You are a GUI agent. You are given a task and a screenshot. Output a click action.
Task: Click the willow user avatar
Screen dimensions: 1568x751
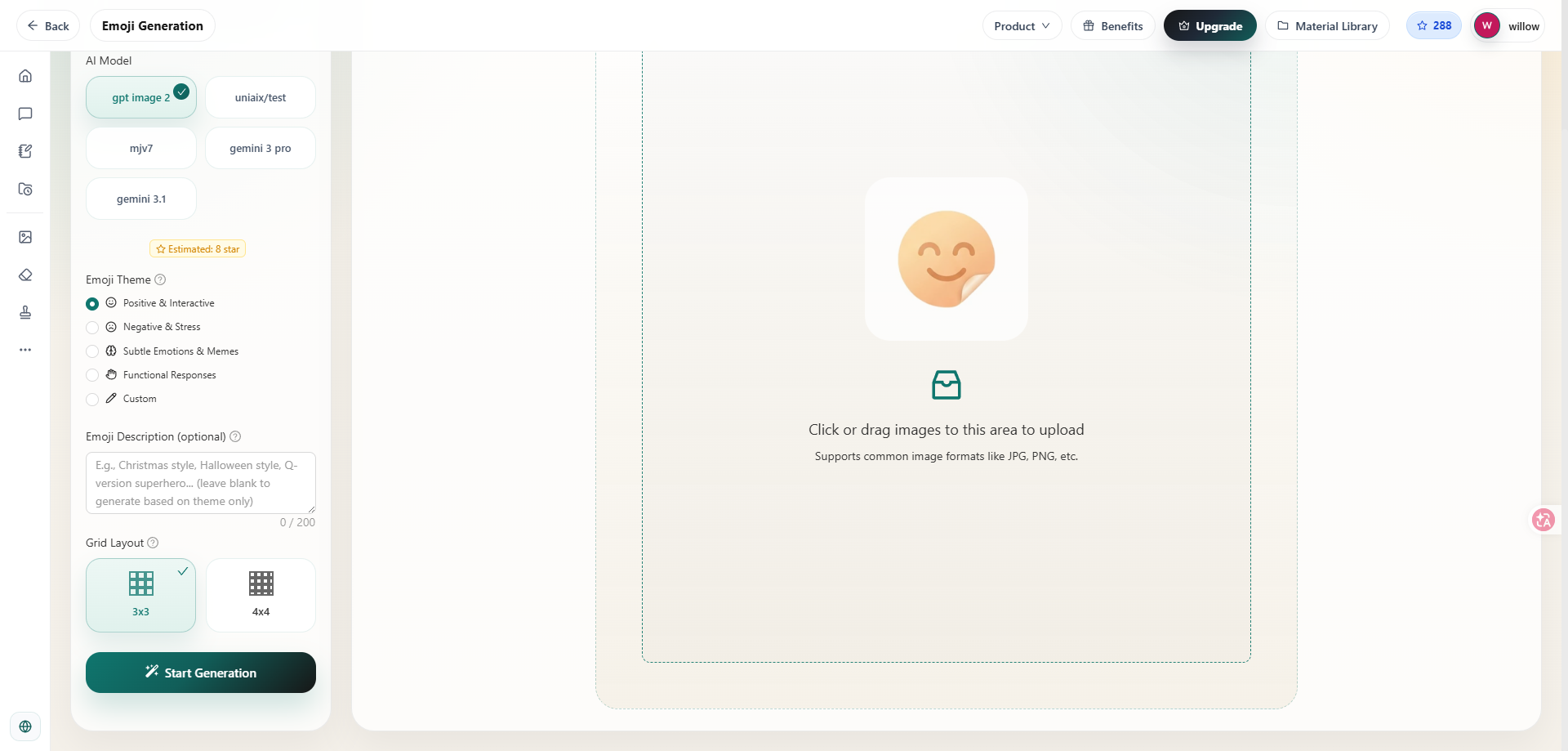1486,25
